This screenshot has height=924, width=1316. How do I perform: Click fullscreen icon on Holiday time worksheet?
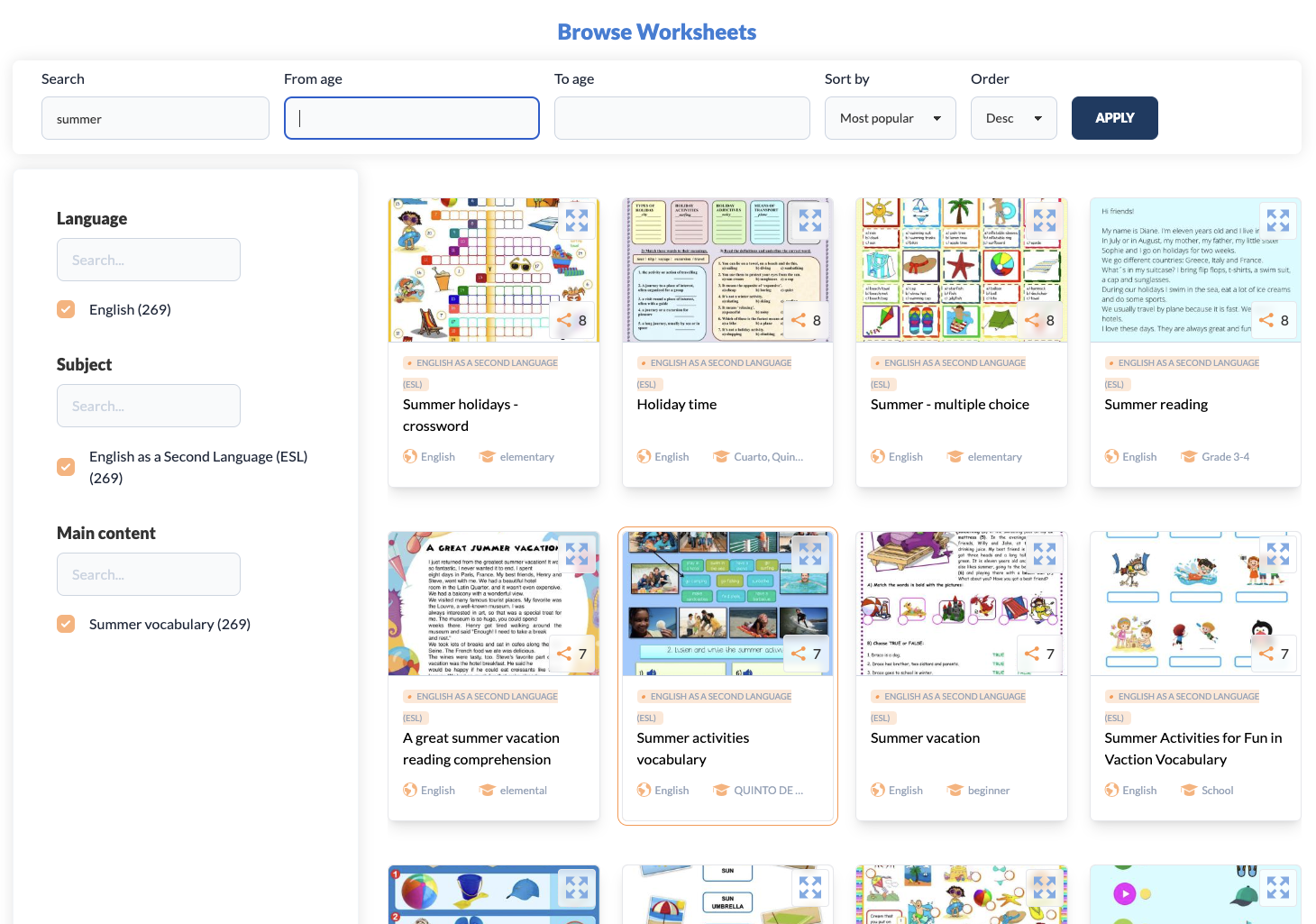[809, 220]
